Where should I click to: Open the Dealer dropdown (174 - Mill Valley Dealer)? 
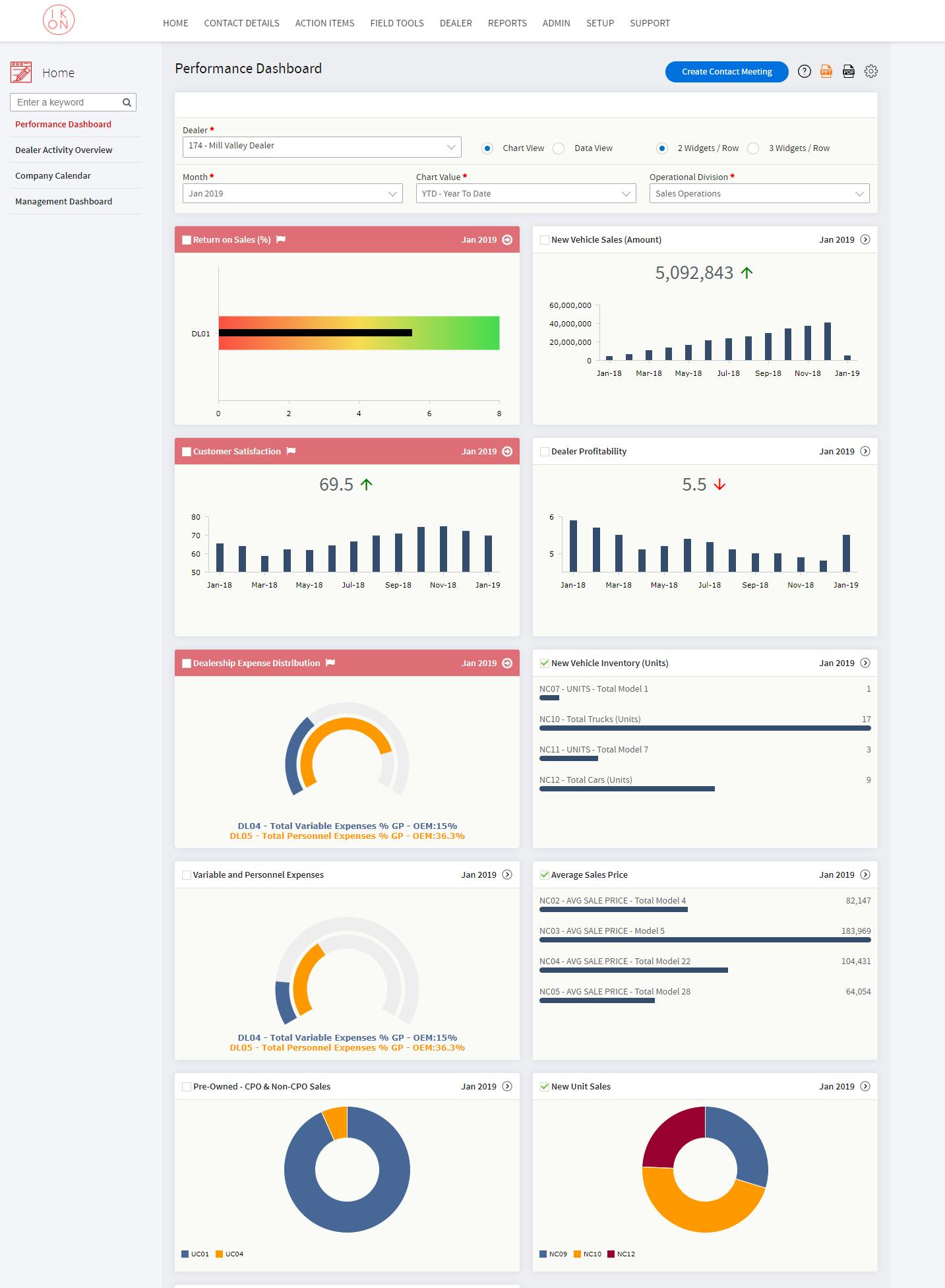[x=322, y=146]
